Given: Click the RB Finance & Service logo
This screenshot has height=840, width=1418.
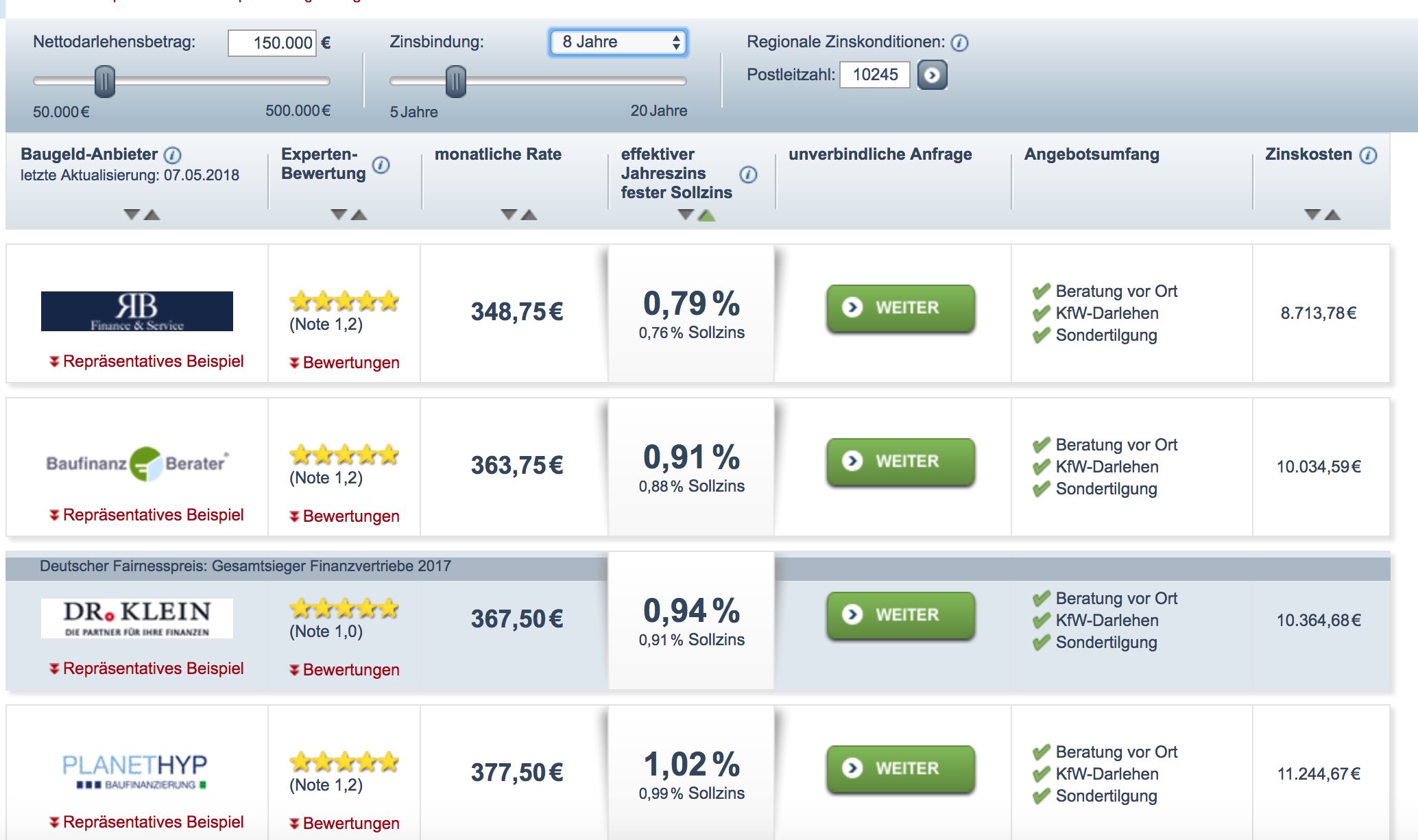Looking at the screenshot, I should (137, 311).
